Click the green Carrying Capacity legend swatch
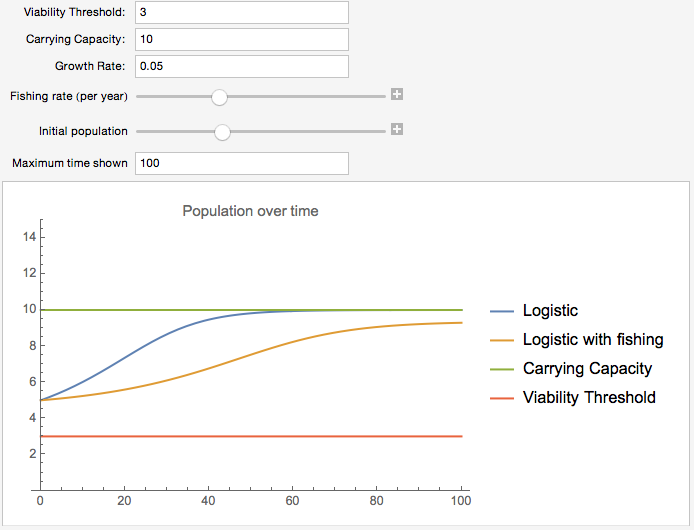The width and height of the screenshot is (694, 530). coord(502,369)
